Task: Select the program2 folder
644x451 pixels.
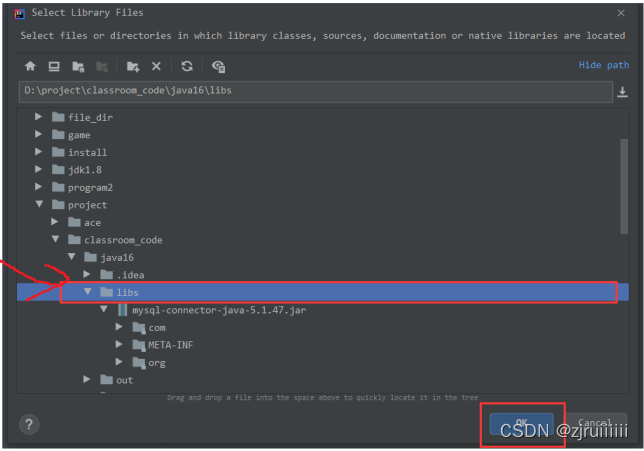Action: pyautogui.click(x=83, y=187)
